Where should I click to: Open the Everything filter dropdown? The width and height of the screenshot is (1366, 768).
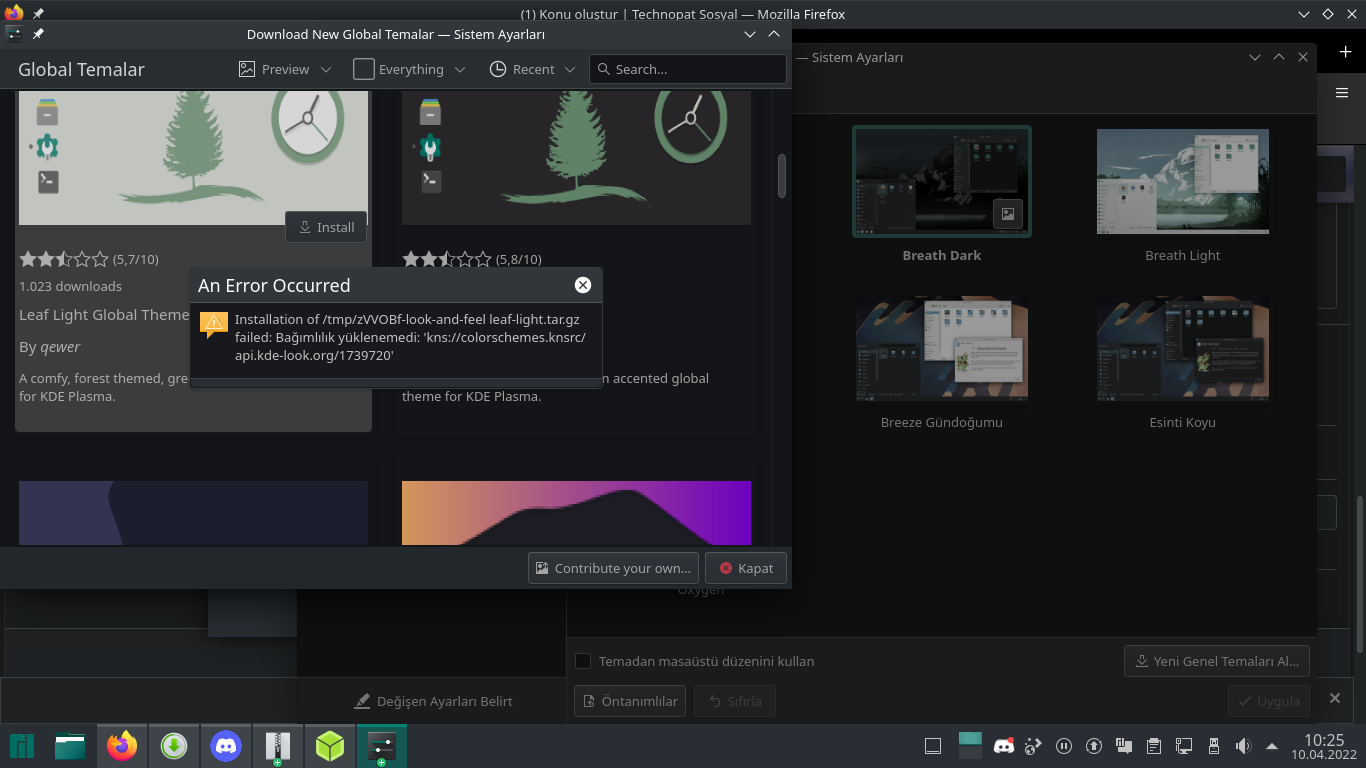(410, 69)
